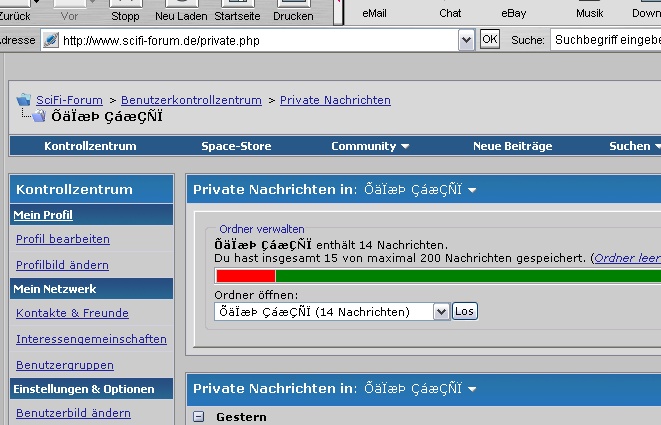
Task: Click the Neu Laden reload button
Action: [x=180, y=11]
